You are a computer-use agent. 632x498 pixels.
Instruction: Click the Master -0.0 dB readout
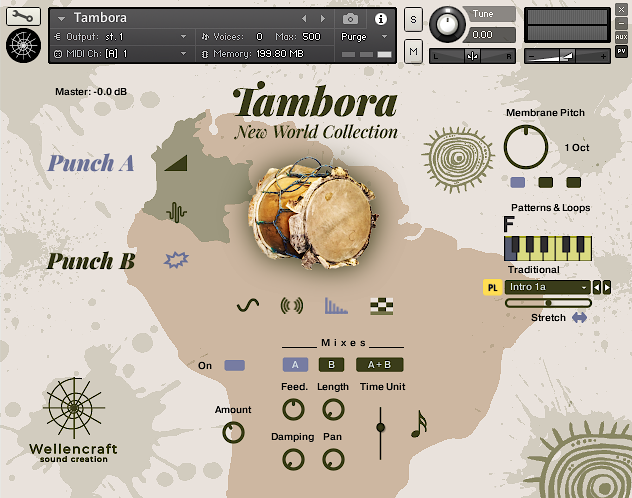(91, 92)
